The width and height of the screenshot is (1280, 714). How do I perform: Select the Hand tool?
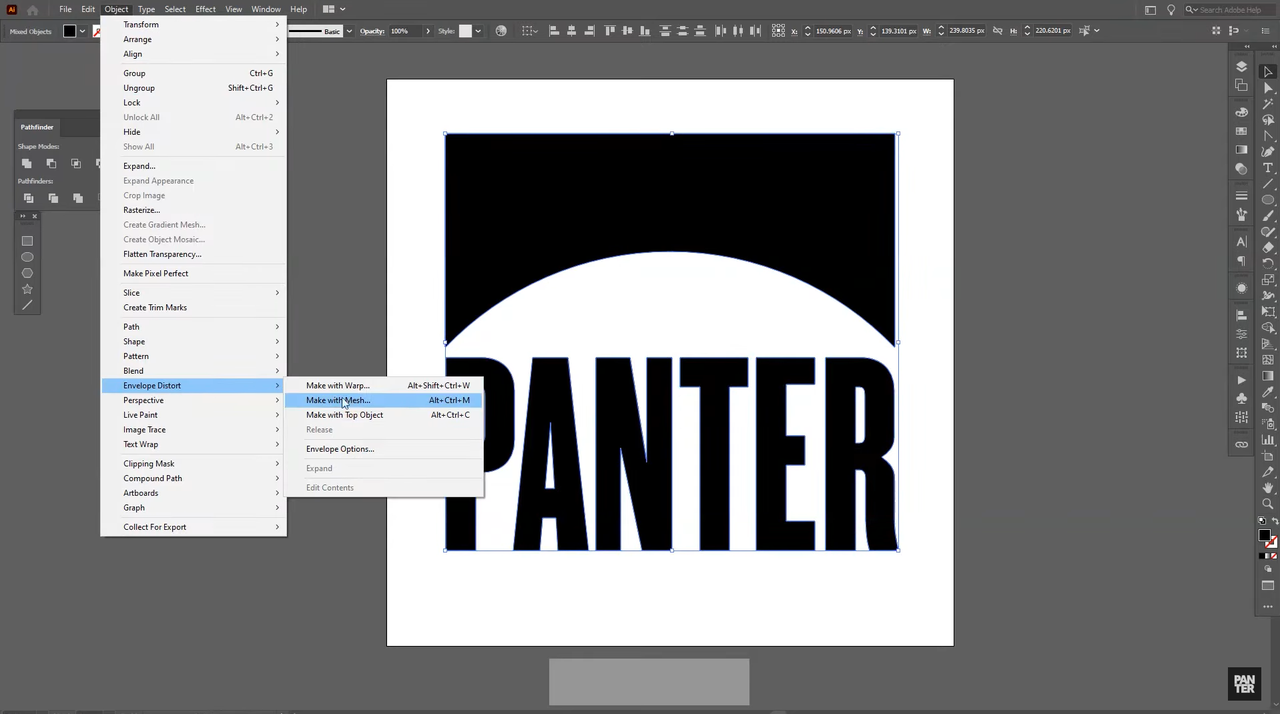[x=1268, y=488]
